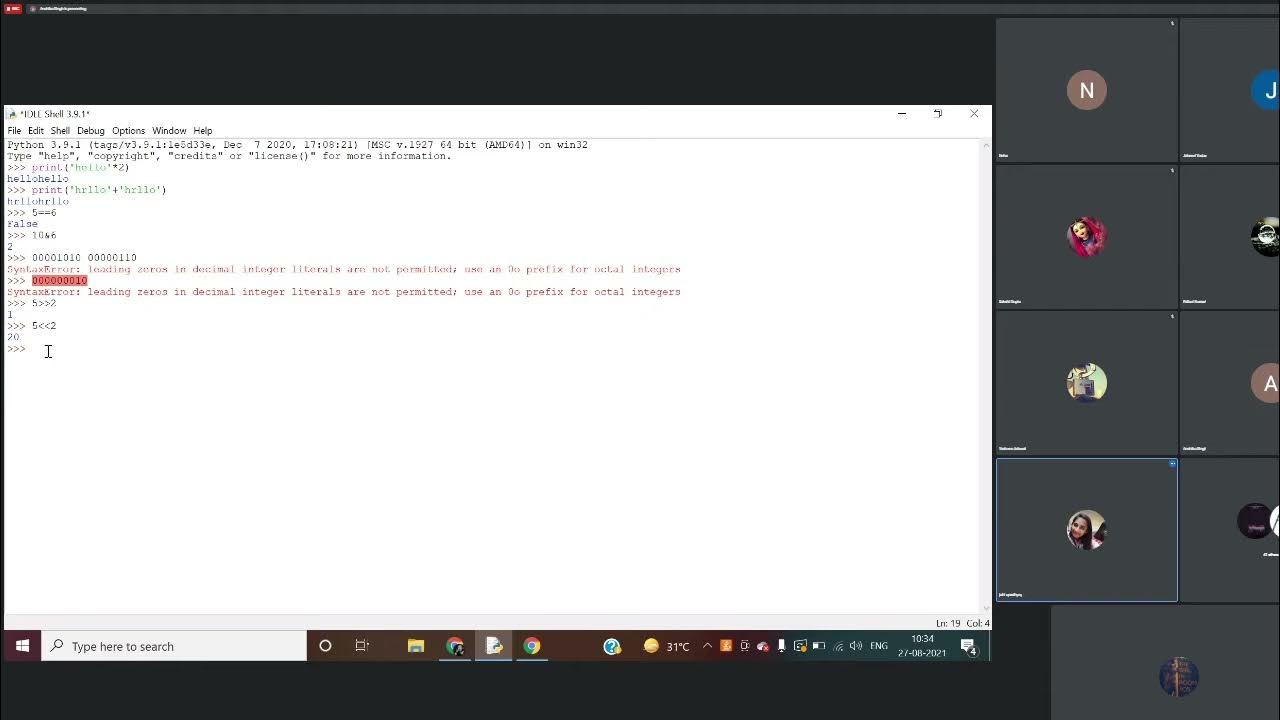Click the '5<<2' expression line
This screenshot has width=1280, height=720.
coord(44,325)
